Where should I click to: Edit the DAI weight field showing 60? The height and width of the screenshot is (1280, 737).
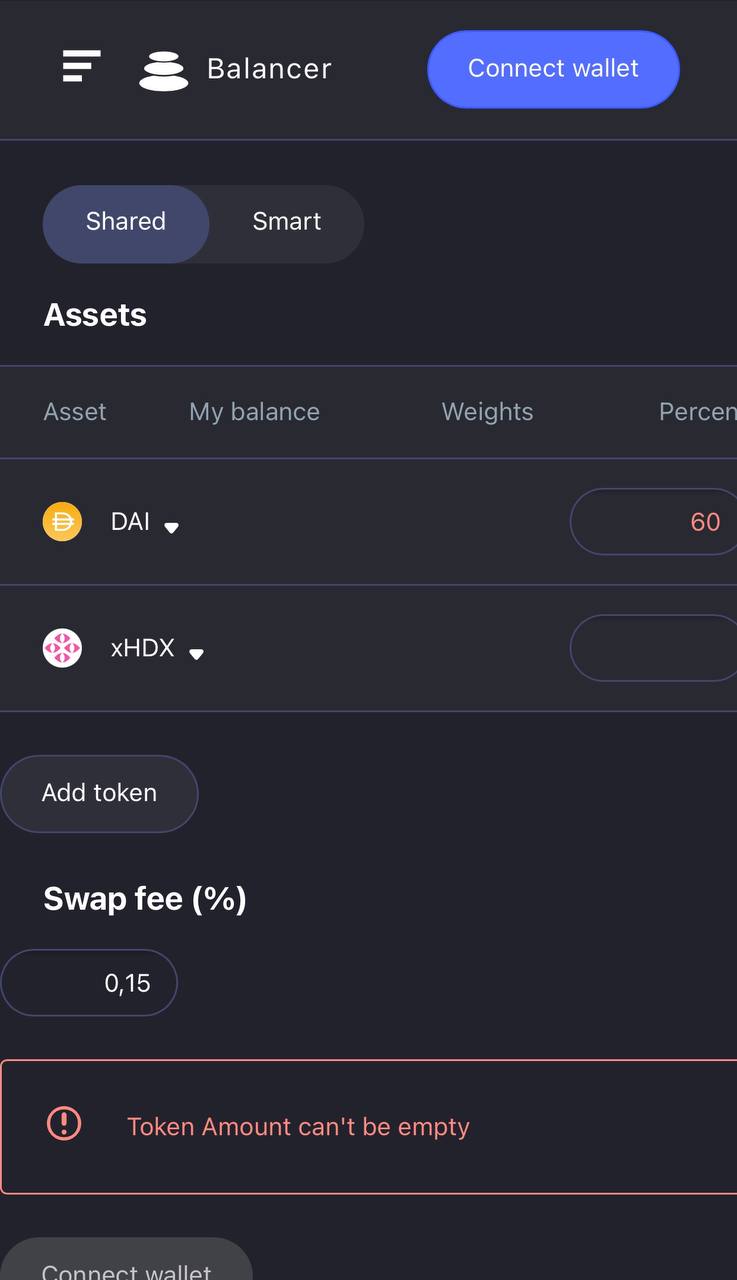tap(654, 522)
